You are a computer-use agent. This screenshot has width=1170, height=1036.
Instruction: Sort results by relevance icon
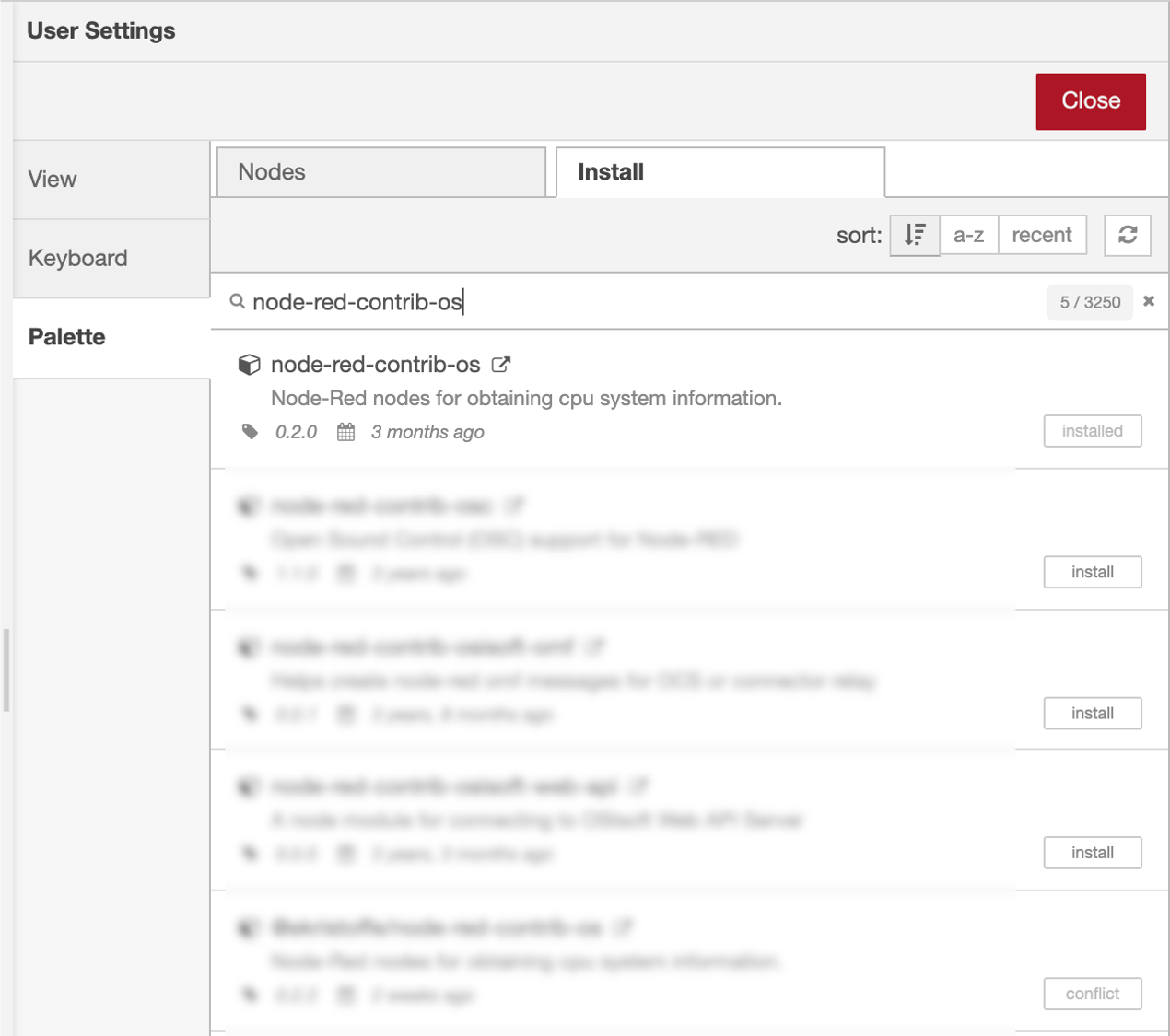coord(914,235)
